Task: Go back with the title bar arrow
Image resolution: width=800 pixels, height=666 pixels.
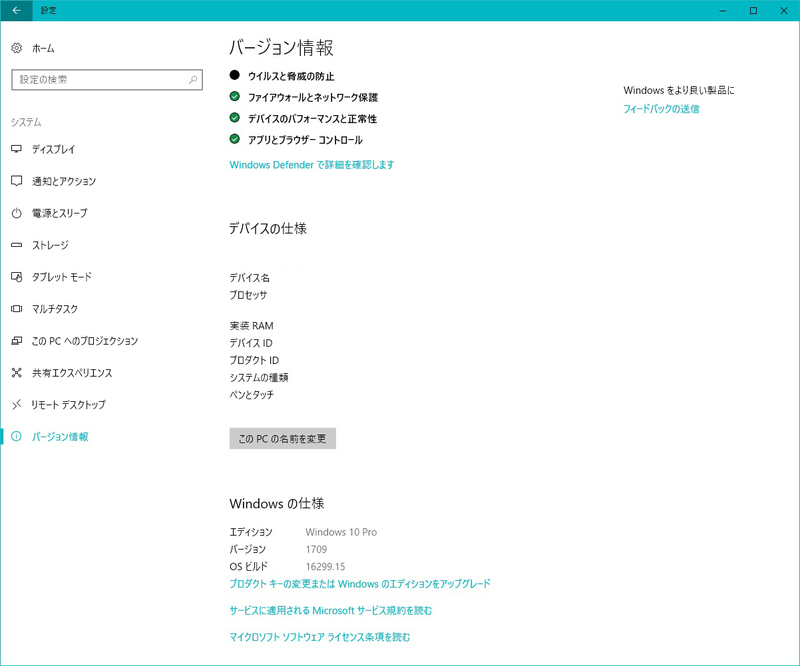Action: pos(16,10)
